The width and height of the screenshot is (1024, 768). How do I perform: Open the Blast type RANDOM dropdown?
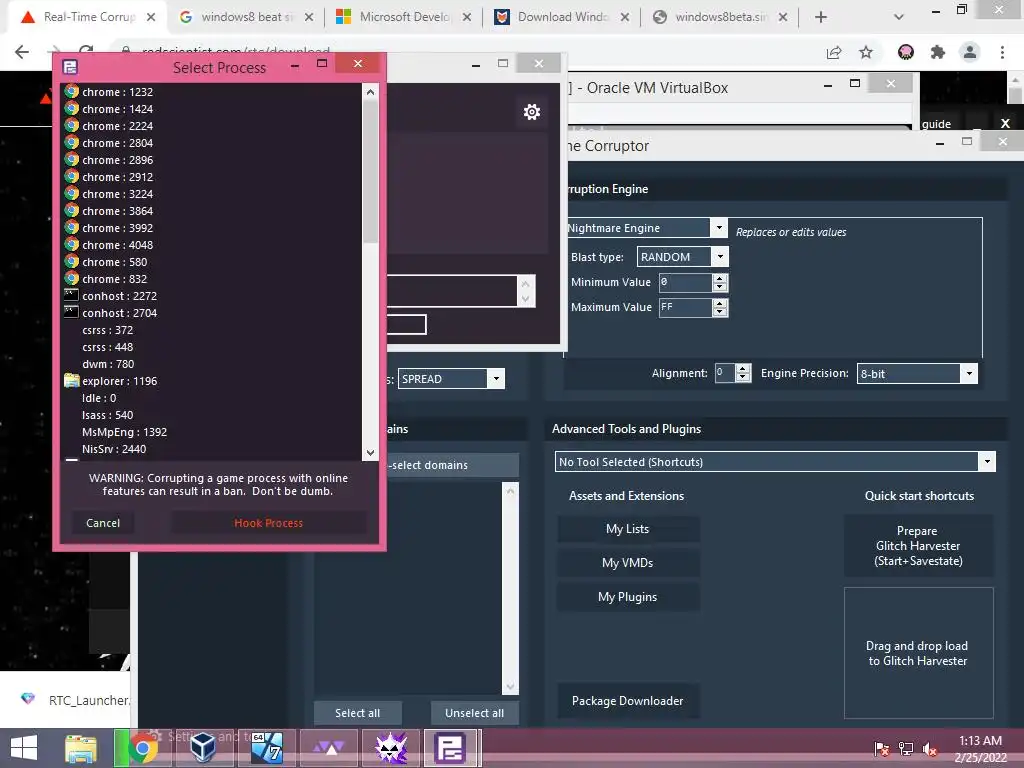click(720, 257)
